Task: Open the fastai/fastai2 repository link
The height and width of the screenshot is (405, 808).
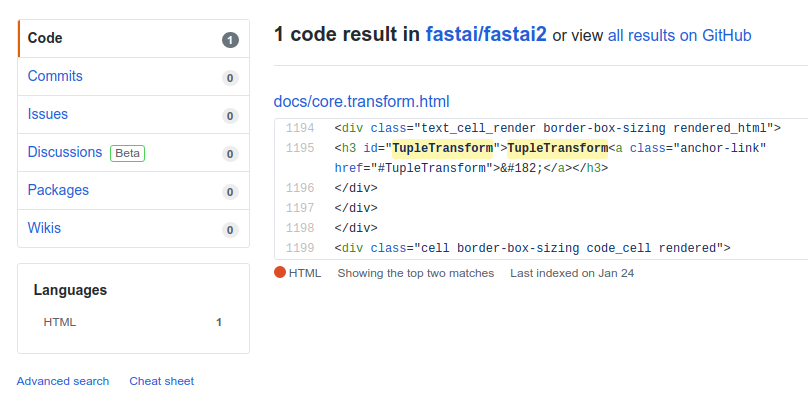Action: click(486, 35)
